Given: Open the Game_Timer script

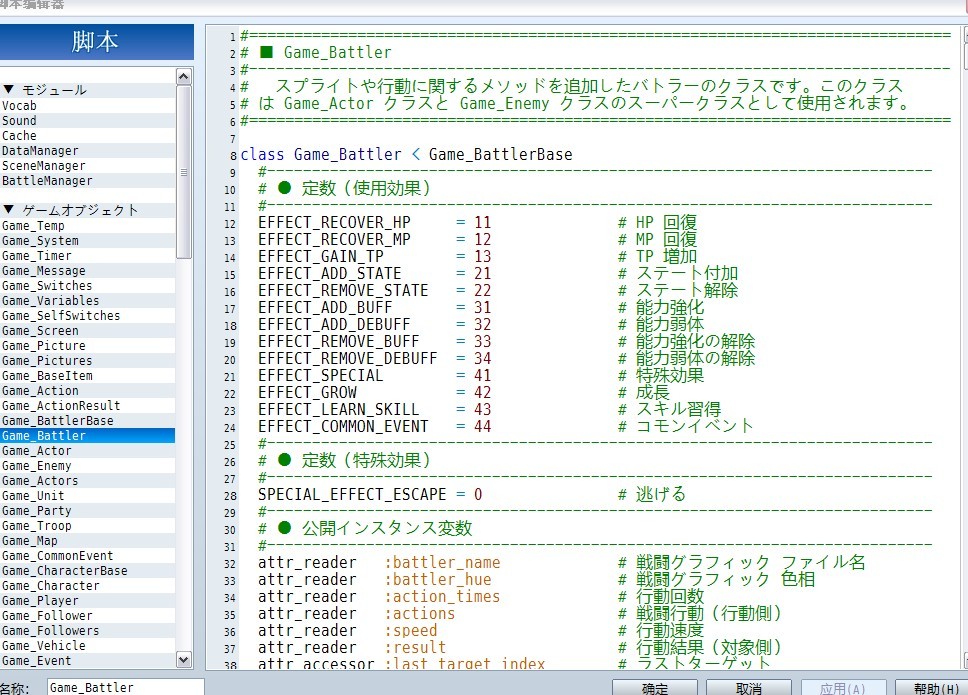Looking at the screenshot, I should pyautogui.click(x=88, y=256).
